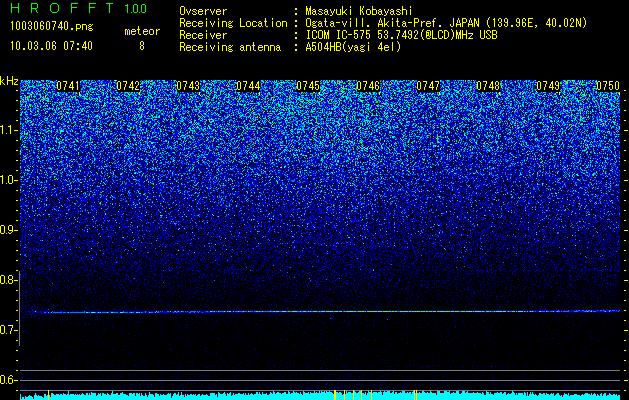Click the 0743 time label
This screenshot has height=400, width=629.
point(188,86)
